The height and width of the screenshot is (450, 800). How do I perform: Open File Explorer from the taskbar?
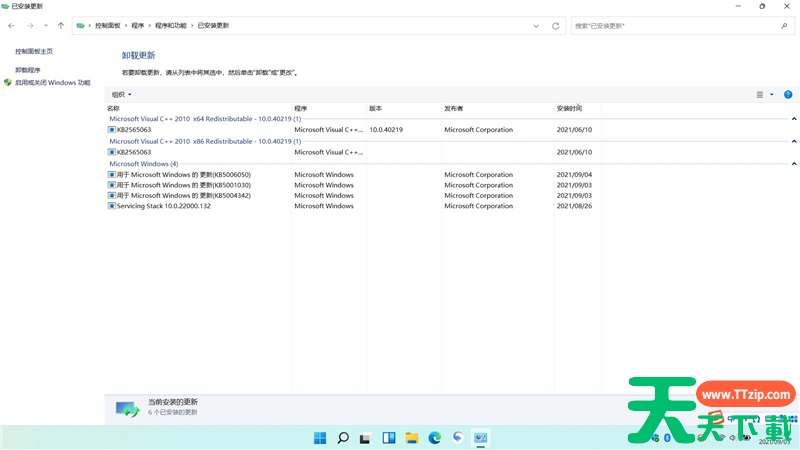click(412, 438)
